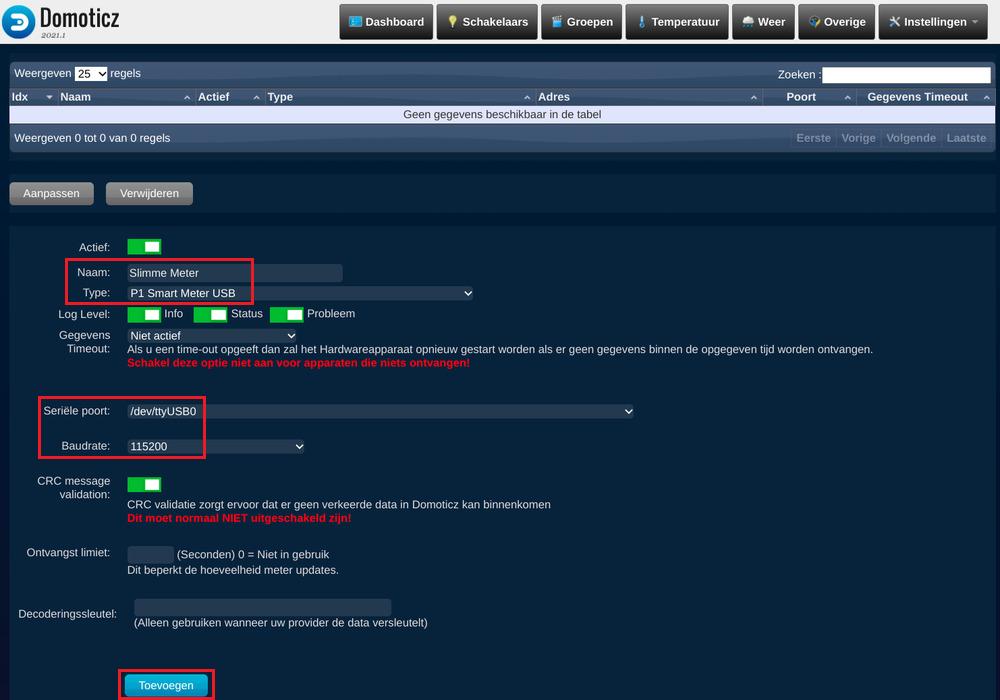Open the Dashboard tab
1000x700 pixels.
(x=386, y=22)
